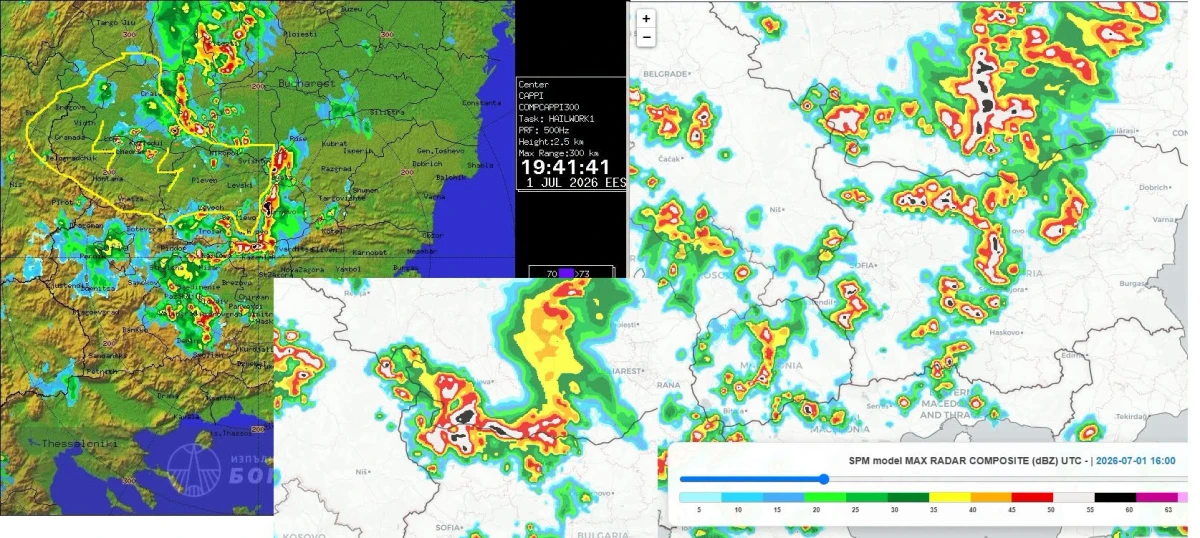The image size is (1200, 538).
Task: Click the PRF: 500Hz line
Action: click(546, 128)
